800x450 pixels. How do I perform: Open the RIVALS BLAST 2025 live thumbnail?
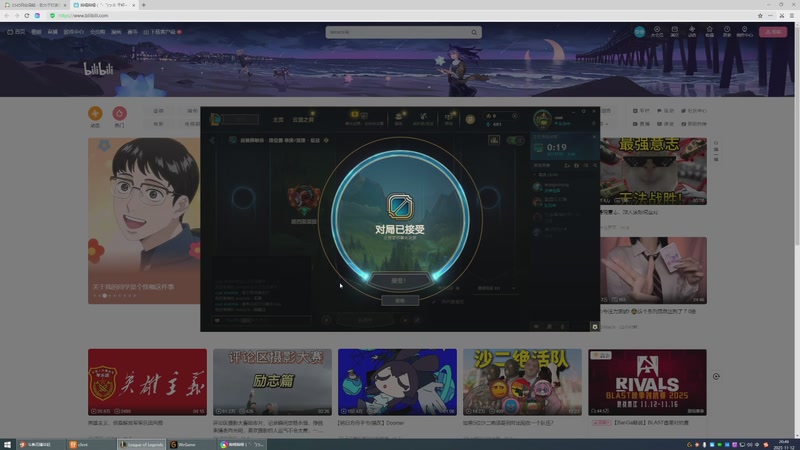(x=647, y=382)
